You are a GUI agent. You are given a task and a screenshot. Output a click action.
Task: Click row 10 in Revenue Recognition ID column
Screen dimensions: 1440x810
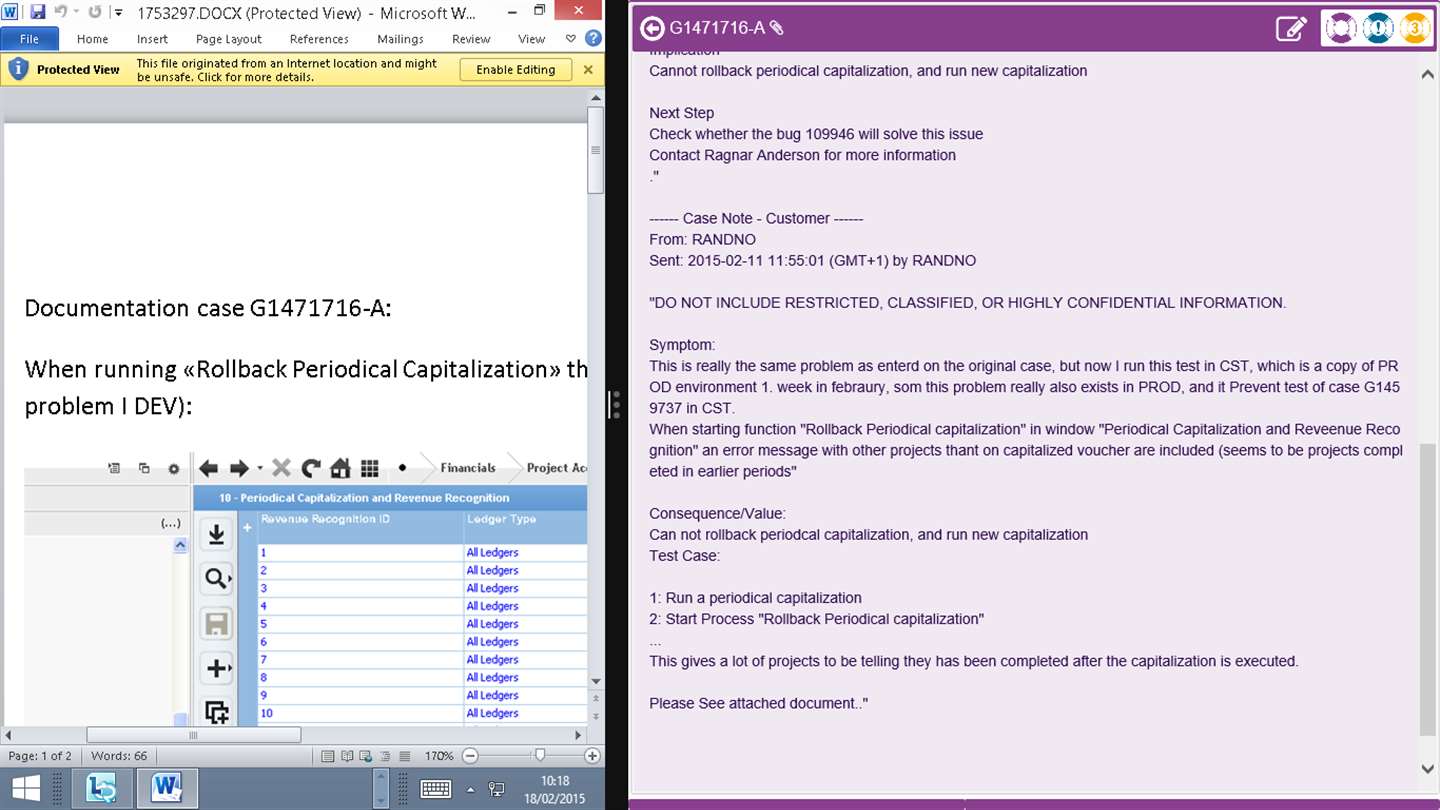pos(359,713)
